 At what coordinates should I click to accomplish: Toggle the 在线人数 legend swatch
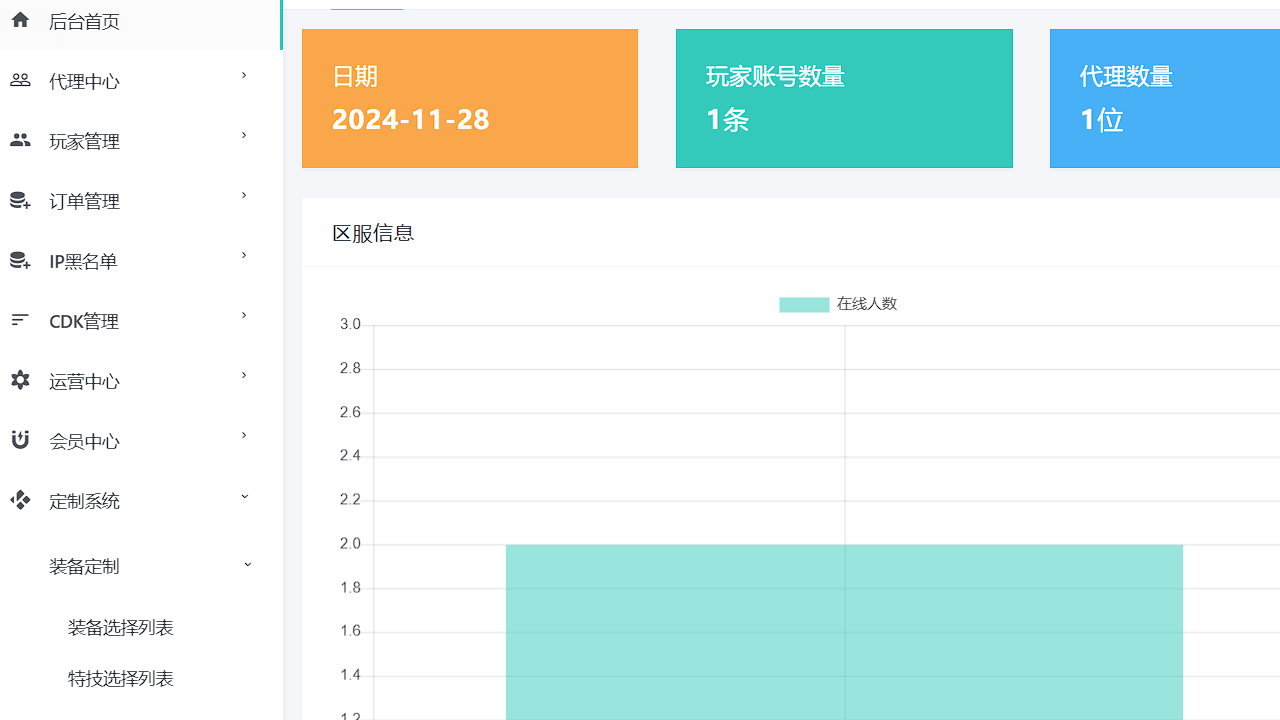click(803, 304)
